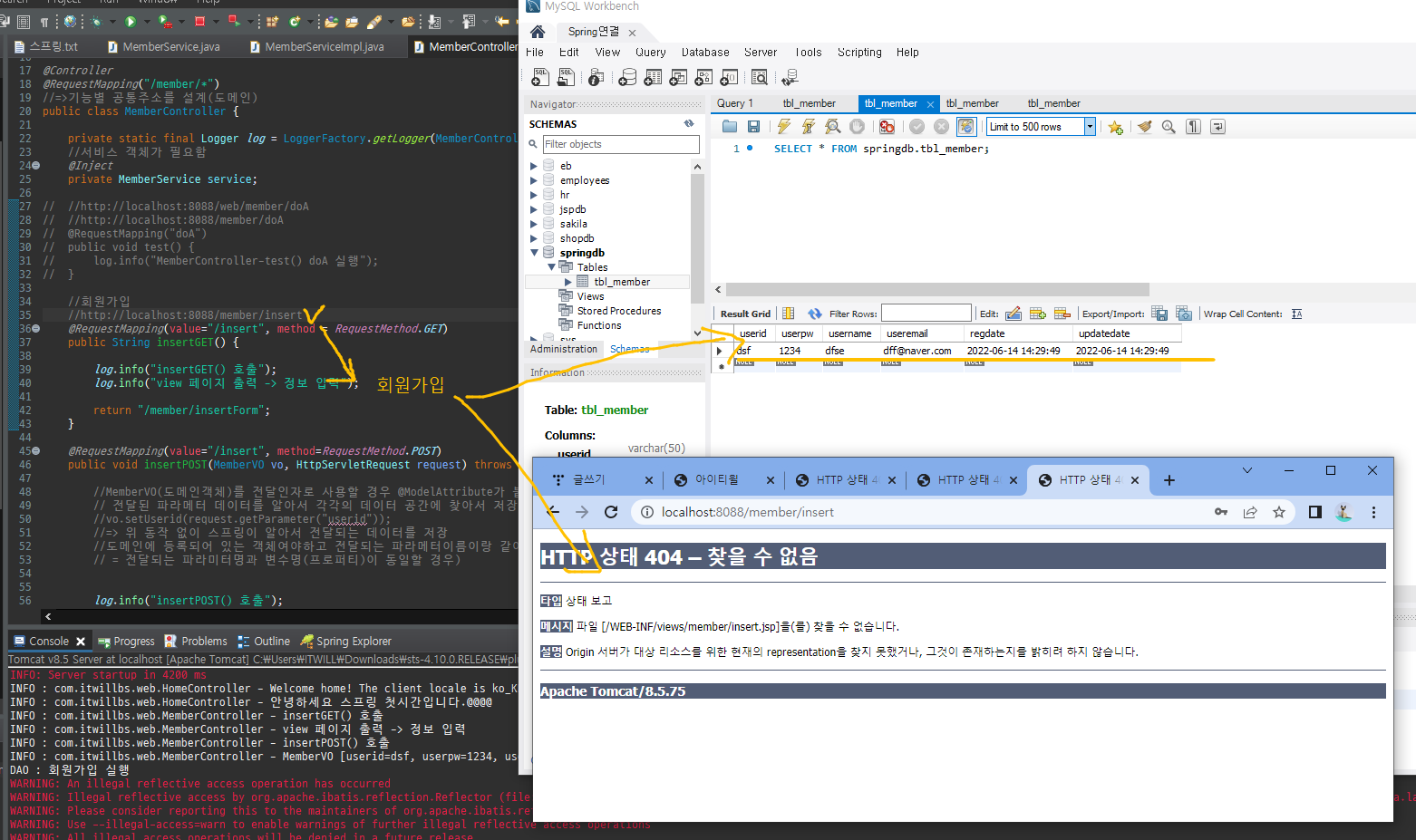Click the Result Grid button
1416x840 pixels.
pos(745,314)
